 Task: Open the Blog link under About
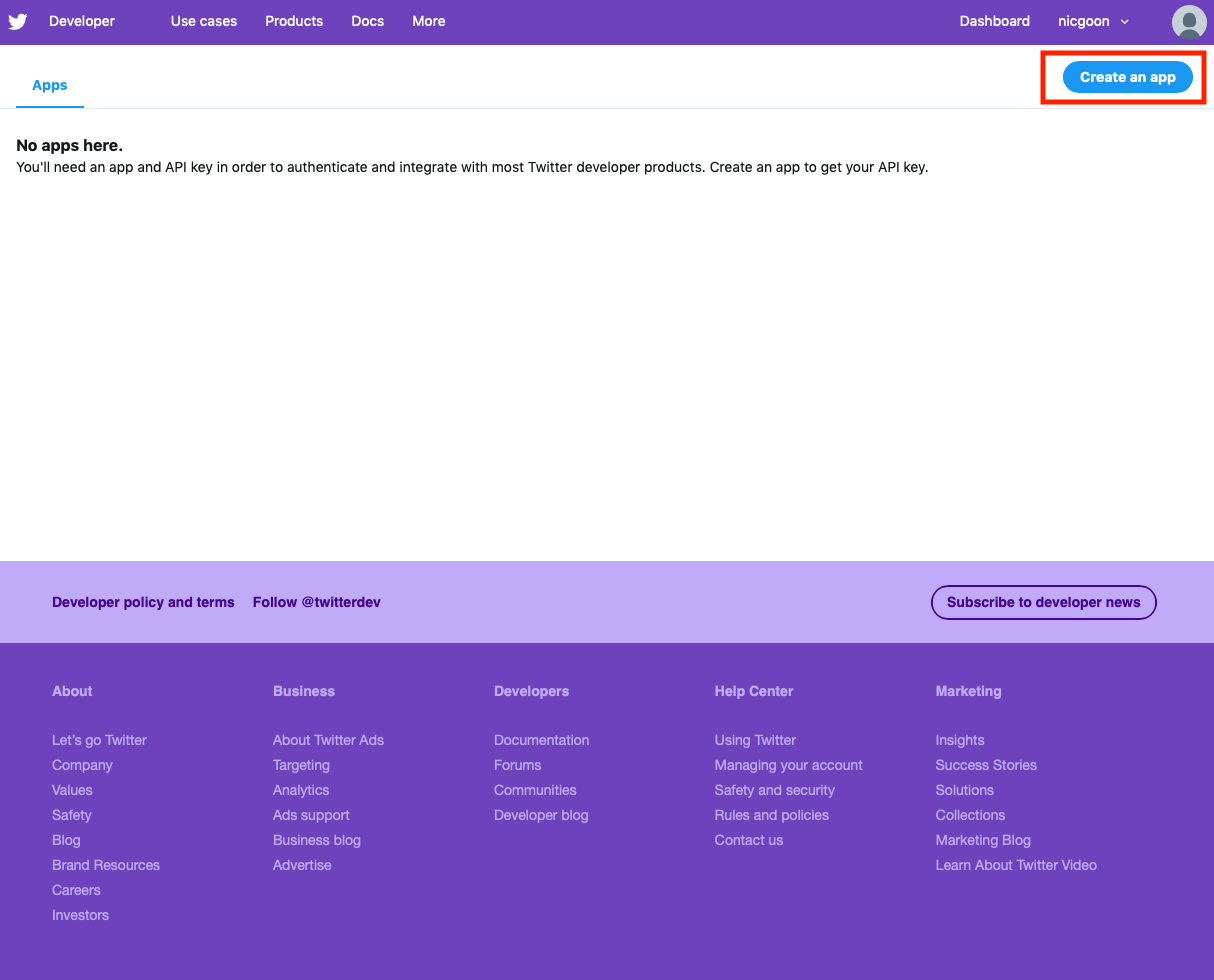[x=66, y=840]
